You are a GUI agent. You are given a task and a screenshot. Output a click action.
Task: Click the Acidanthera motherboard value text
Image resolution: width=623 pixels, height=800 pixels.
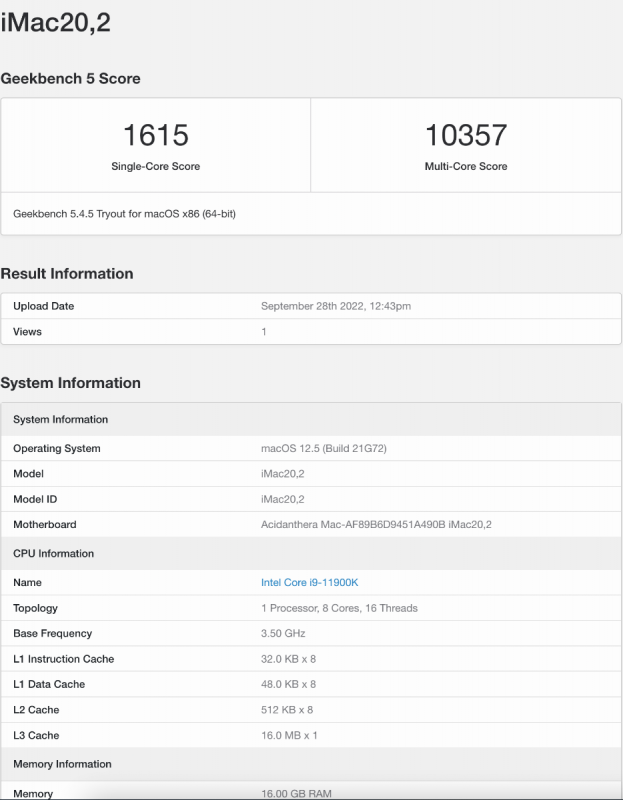pos(376,525)
